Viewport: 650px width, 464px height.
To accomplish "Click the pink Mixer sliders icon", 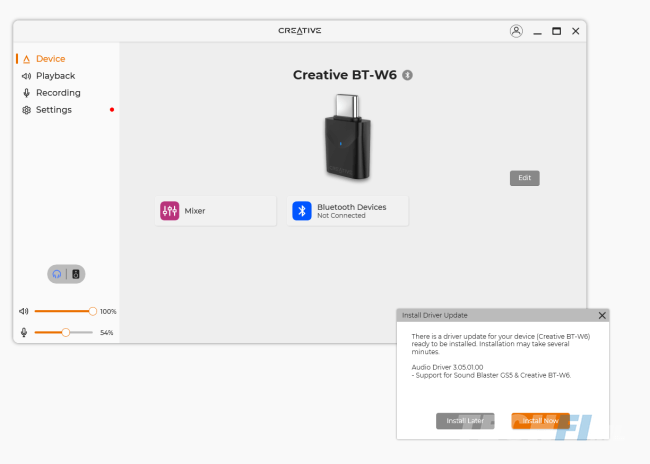I will tap(170, 211).
